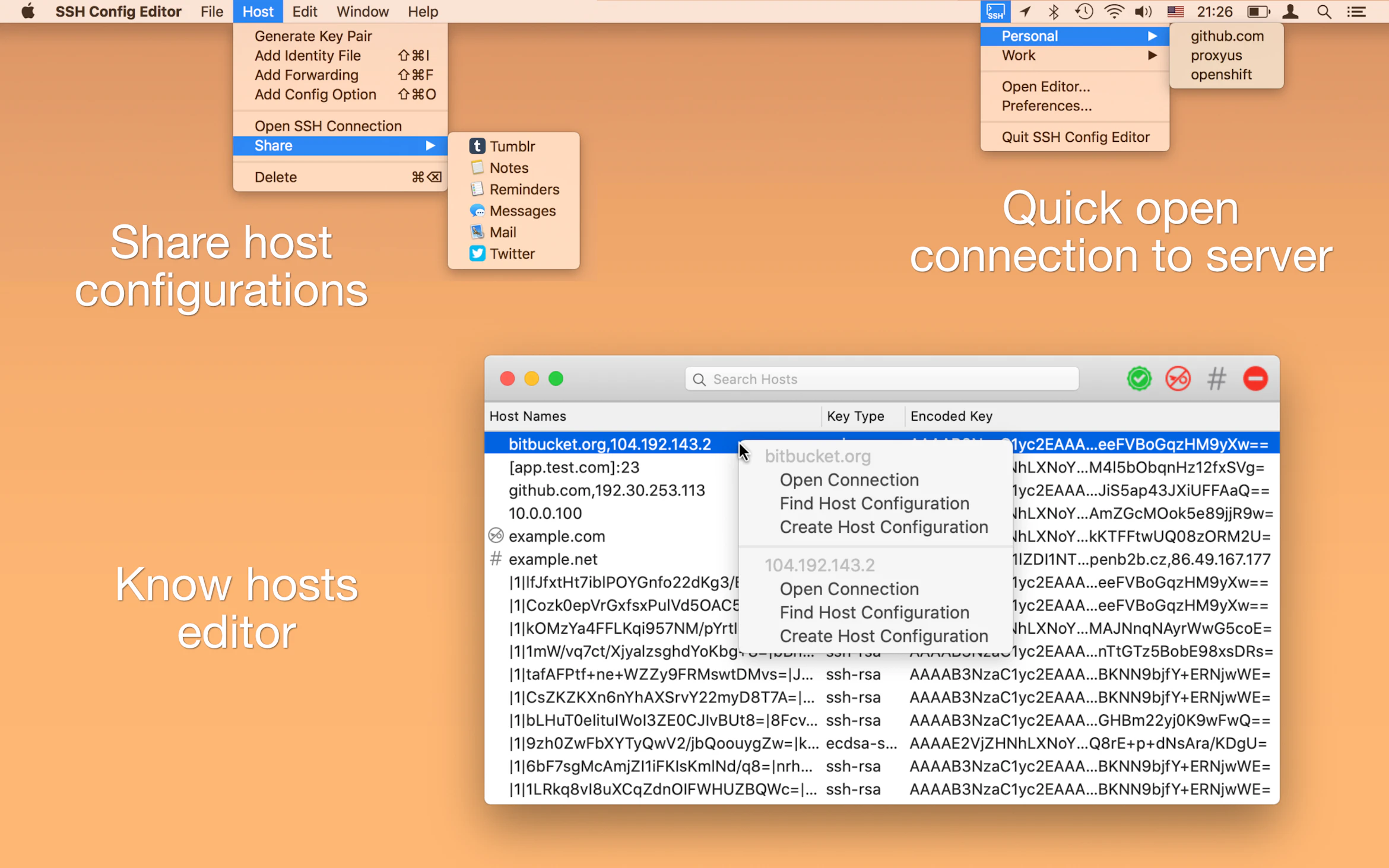Open Notification Center list icon
The width and height of the screenshot is (1389, 868).
pos(1356,12)
